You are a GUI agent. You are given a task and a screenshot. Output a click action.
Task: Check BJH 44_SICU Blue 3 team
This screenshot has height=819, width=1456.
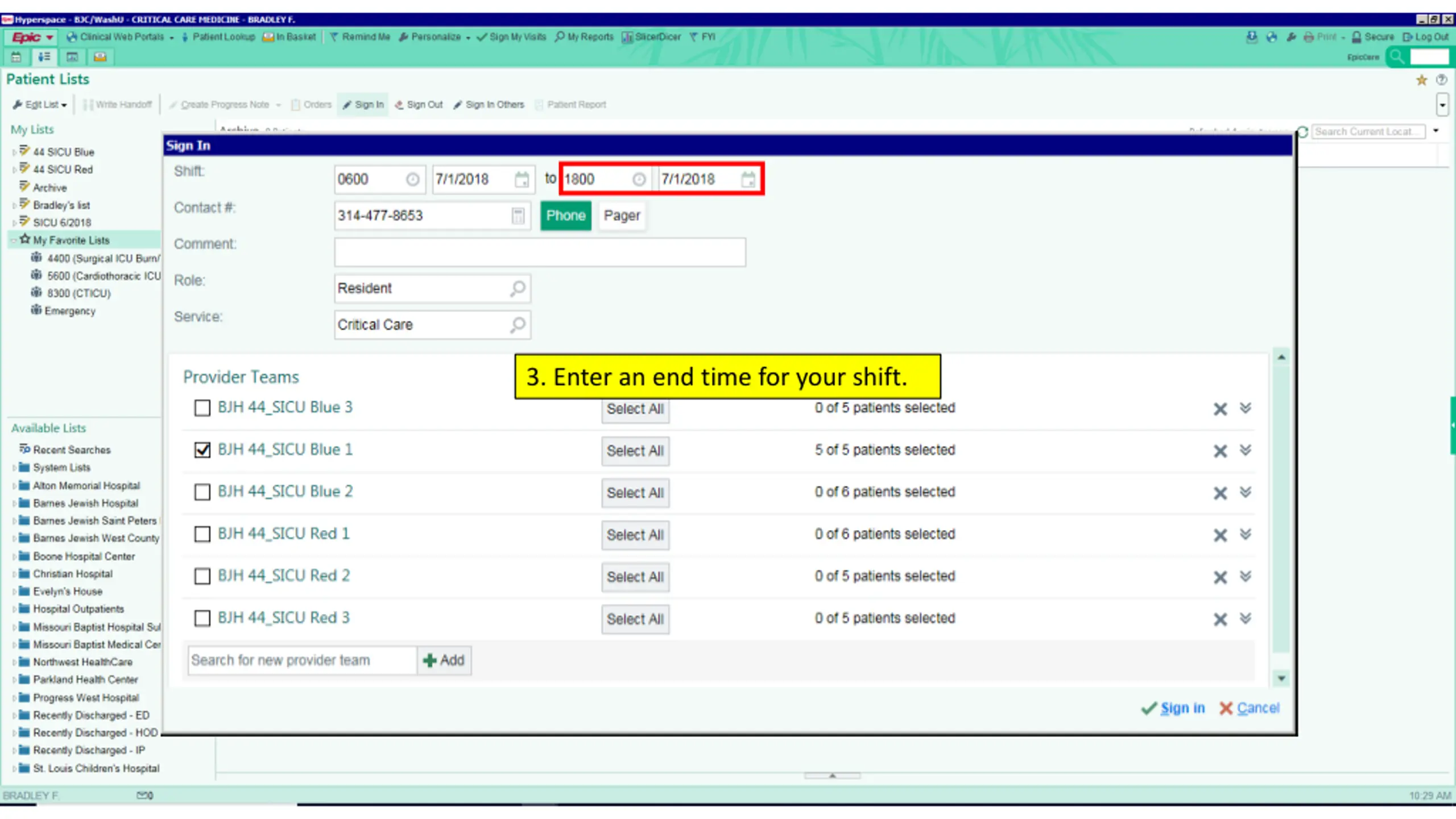202,408
